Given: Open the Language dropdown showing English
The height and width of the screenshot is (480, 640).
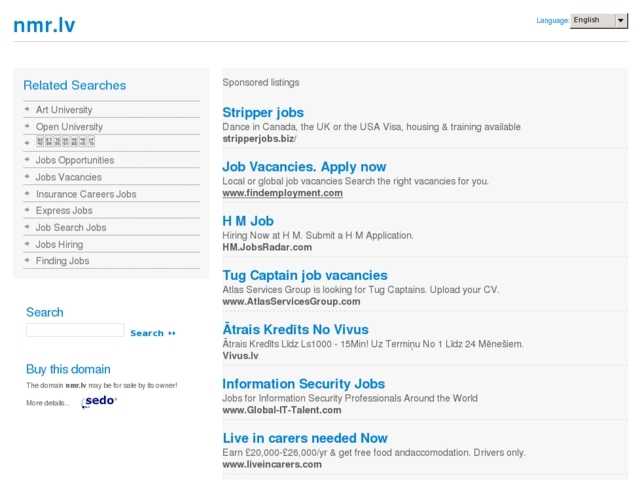Looking at the screenshot, I should coord(598,20).
